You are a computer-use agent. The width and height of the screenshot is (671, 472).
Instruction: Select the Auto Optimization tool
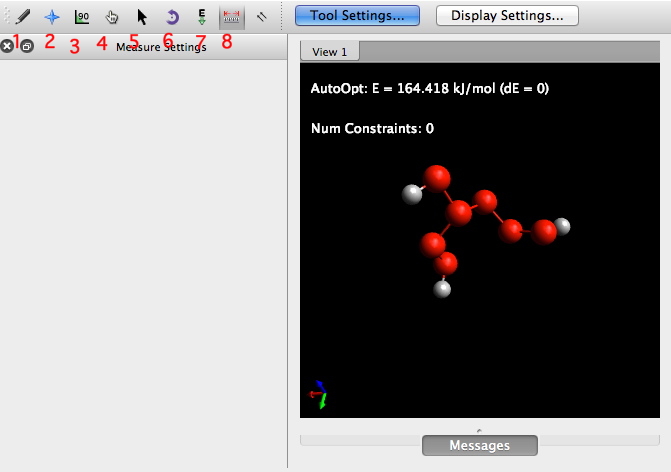coord(202,17)
